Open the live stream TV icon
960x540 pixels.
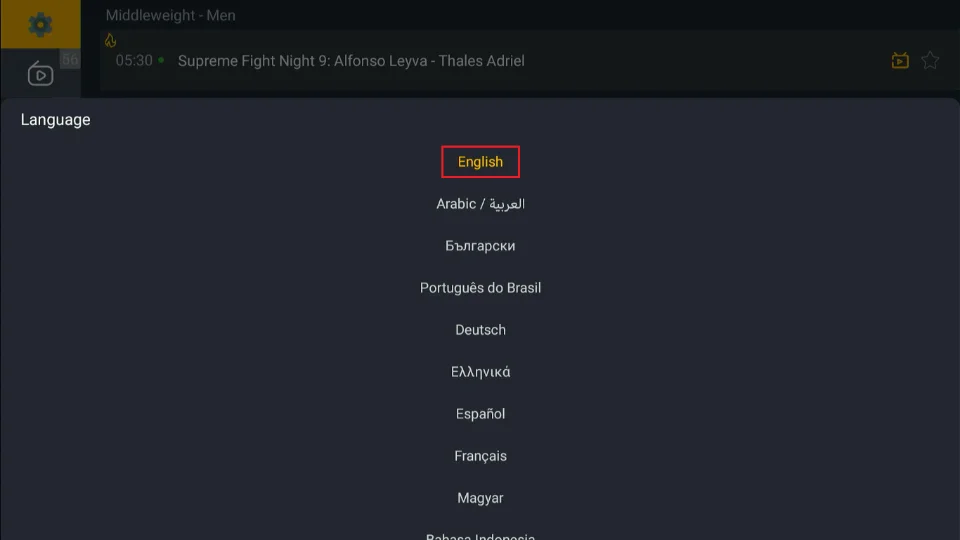pyautogui.click(x=900, y=61)
